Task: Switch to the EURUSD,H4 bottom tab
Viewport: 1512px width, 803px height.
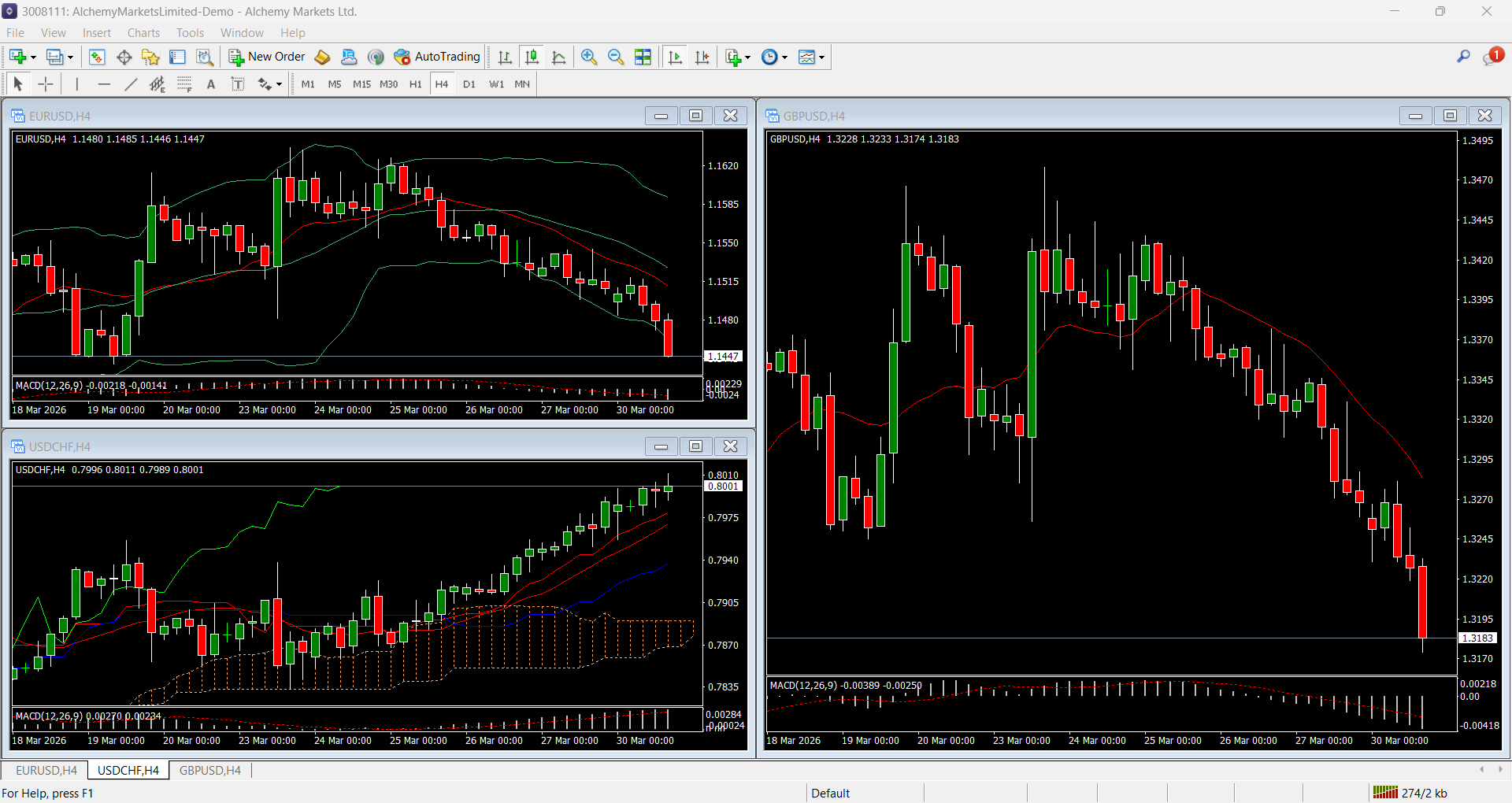Action: click(46, 771)
